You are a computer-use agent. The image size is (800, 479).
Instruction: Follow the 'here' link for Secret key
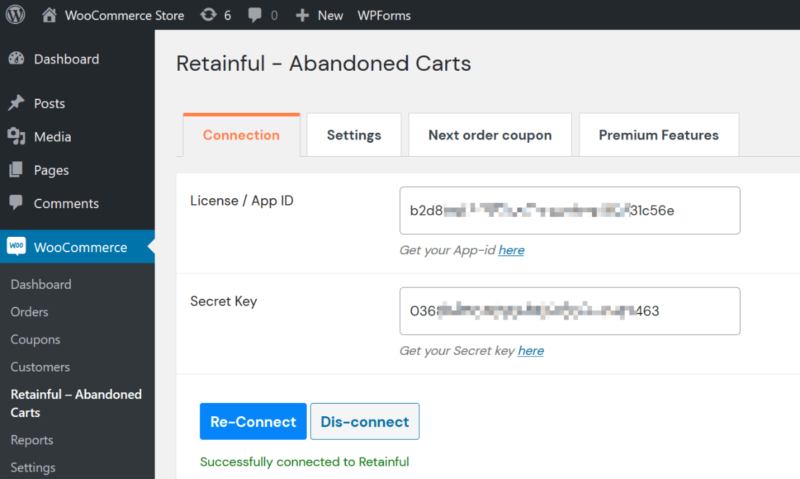pos(531,350)
